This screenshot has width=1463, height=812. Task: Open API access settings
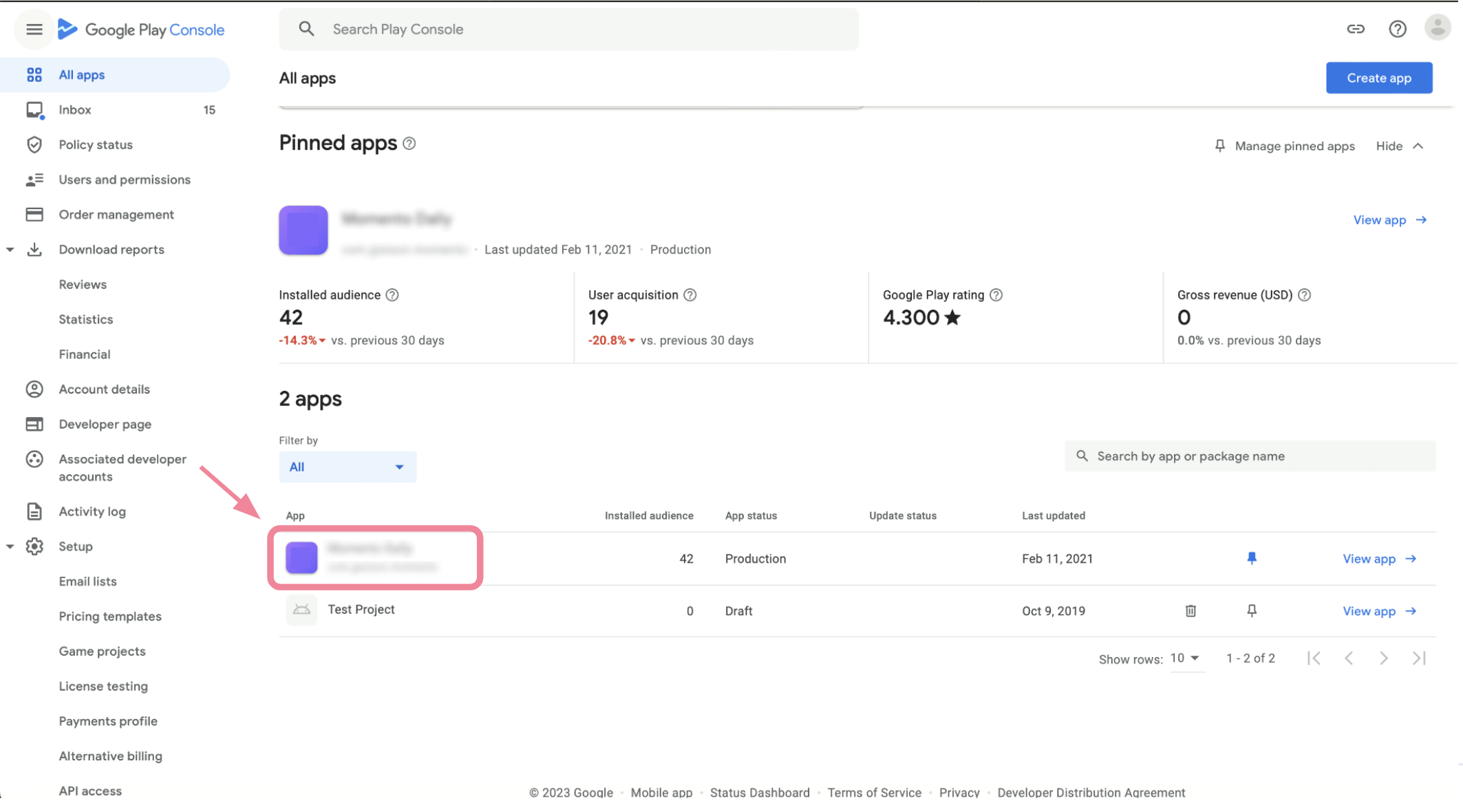tap(90, 791)
